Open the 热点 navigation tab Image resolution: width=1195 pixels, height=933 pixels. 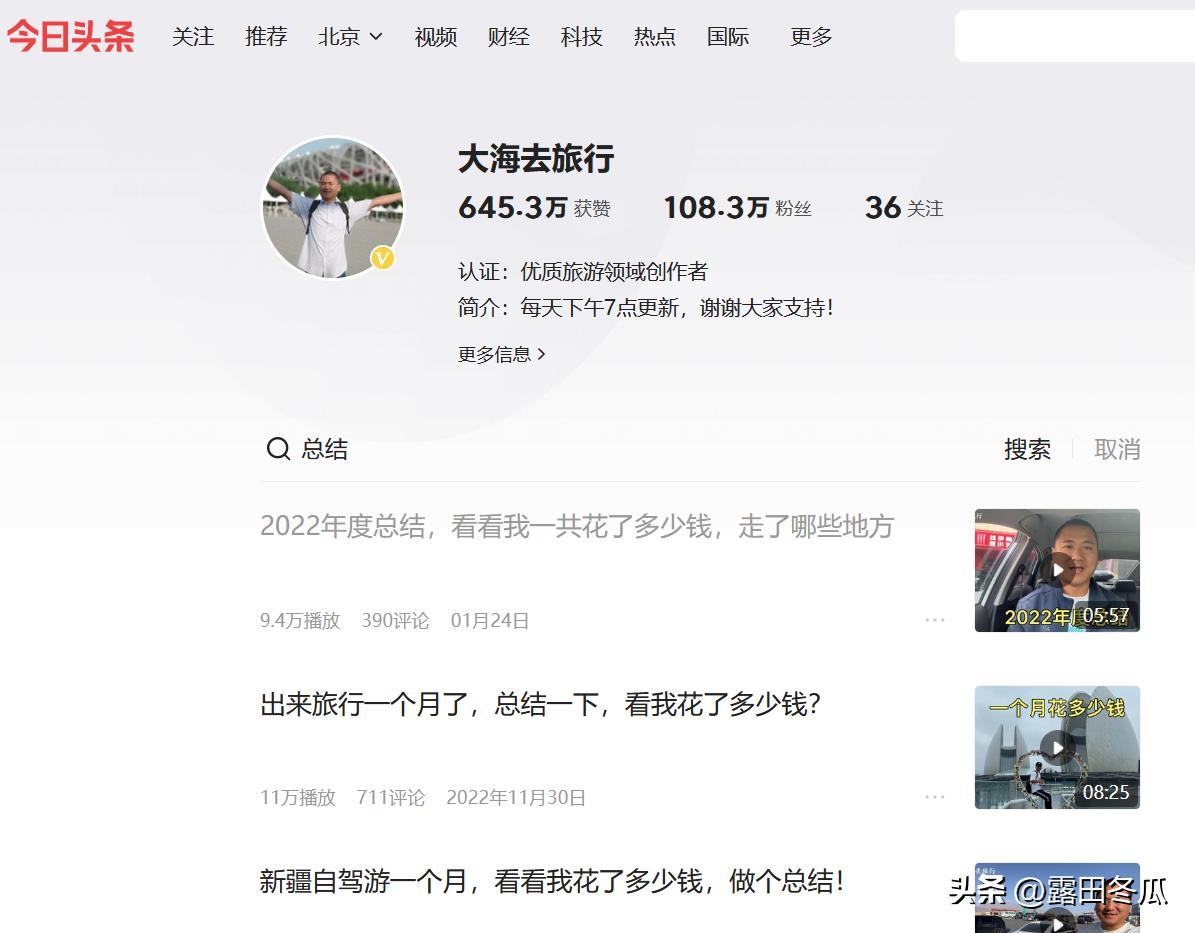pyautogui.click(x=655, y=37)
